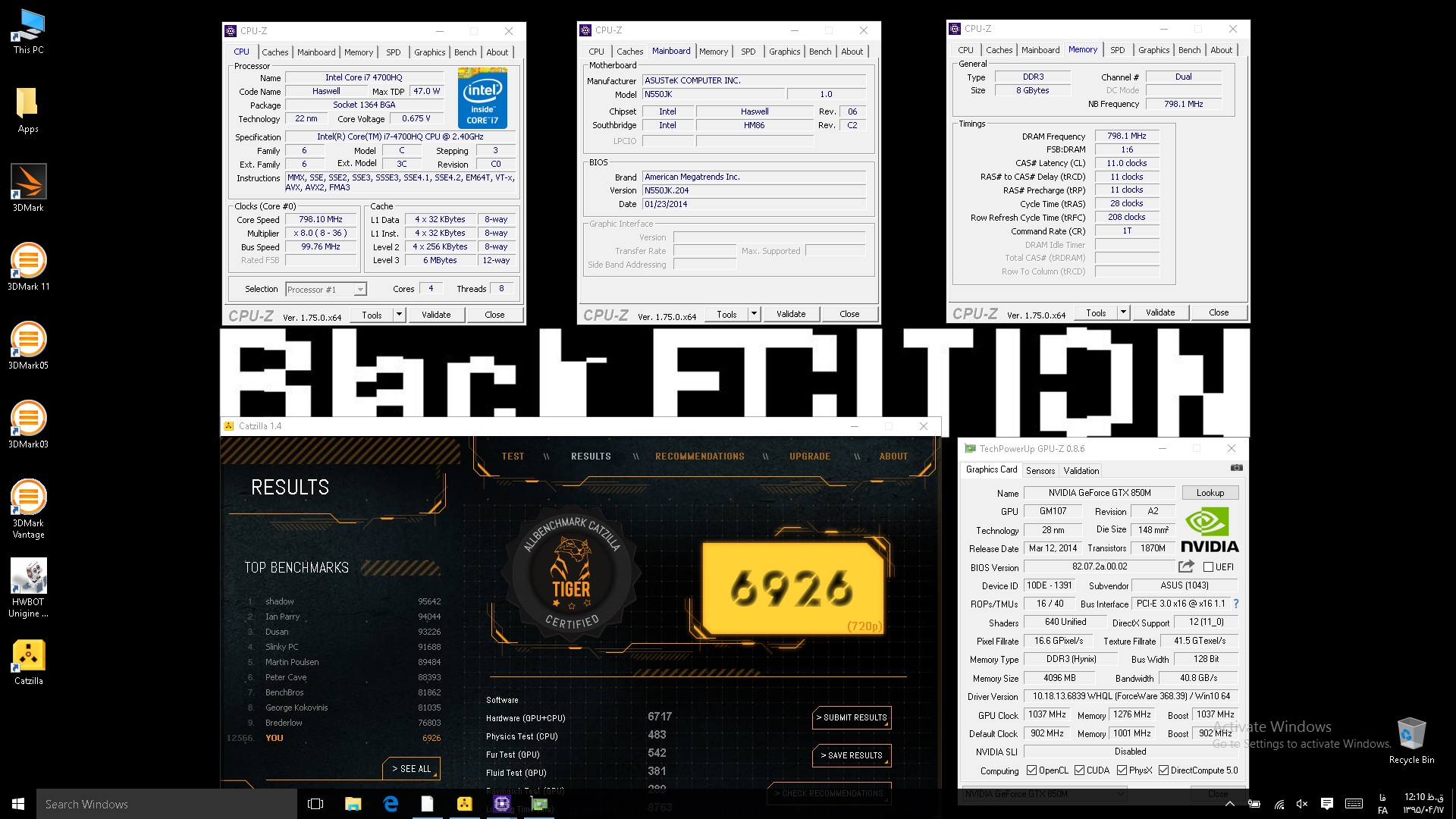Screen dimensions: 1456x819
Task: Launch the 3DMark 11 desktop shortcut
Action: click(x=28, y=267)
